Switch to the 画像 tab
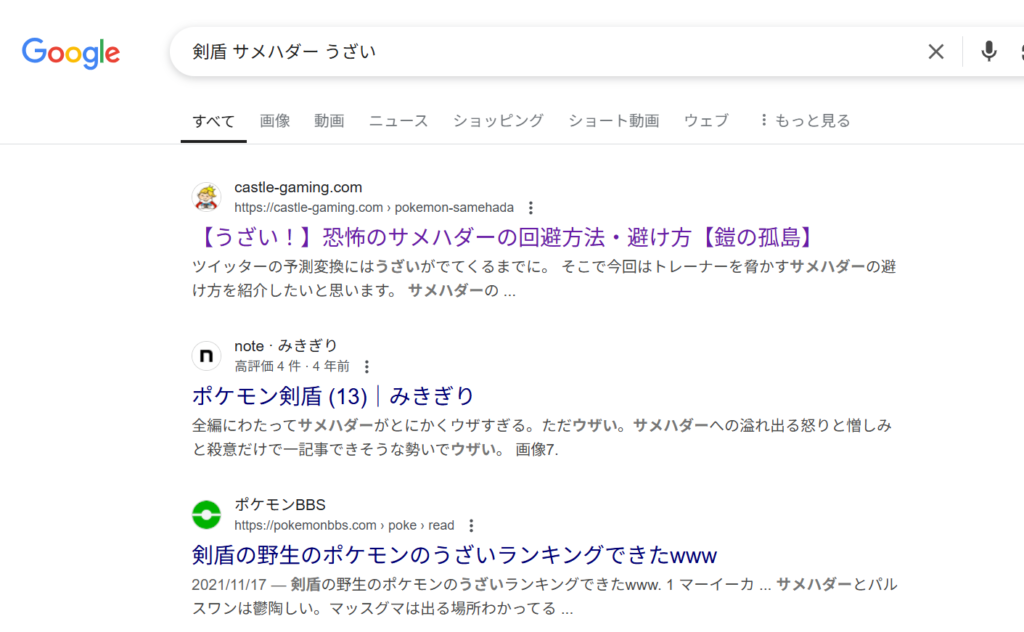1024x632 pixels. pos(275,121)
